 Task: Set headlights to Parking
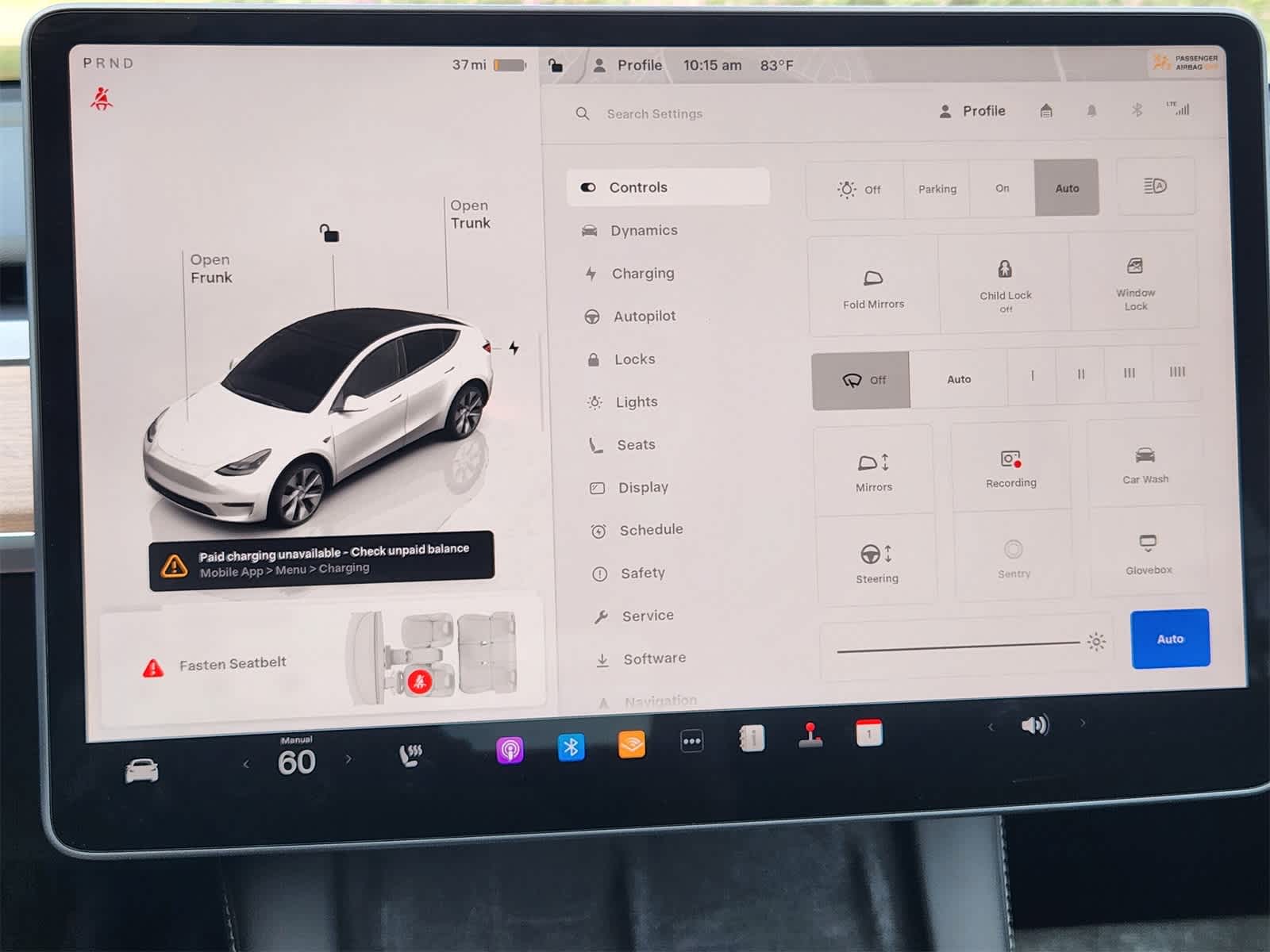(937, 189)
